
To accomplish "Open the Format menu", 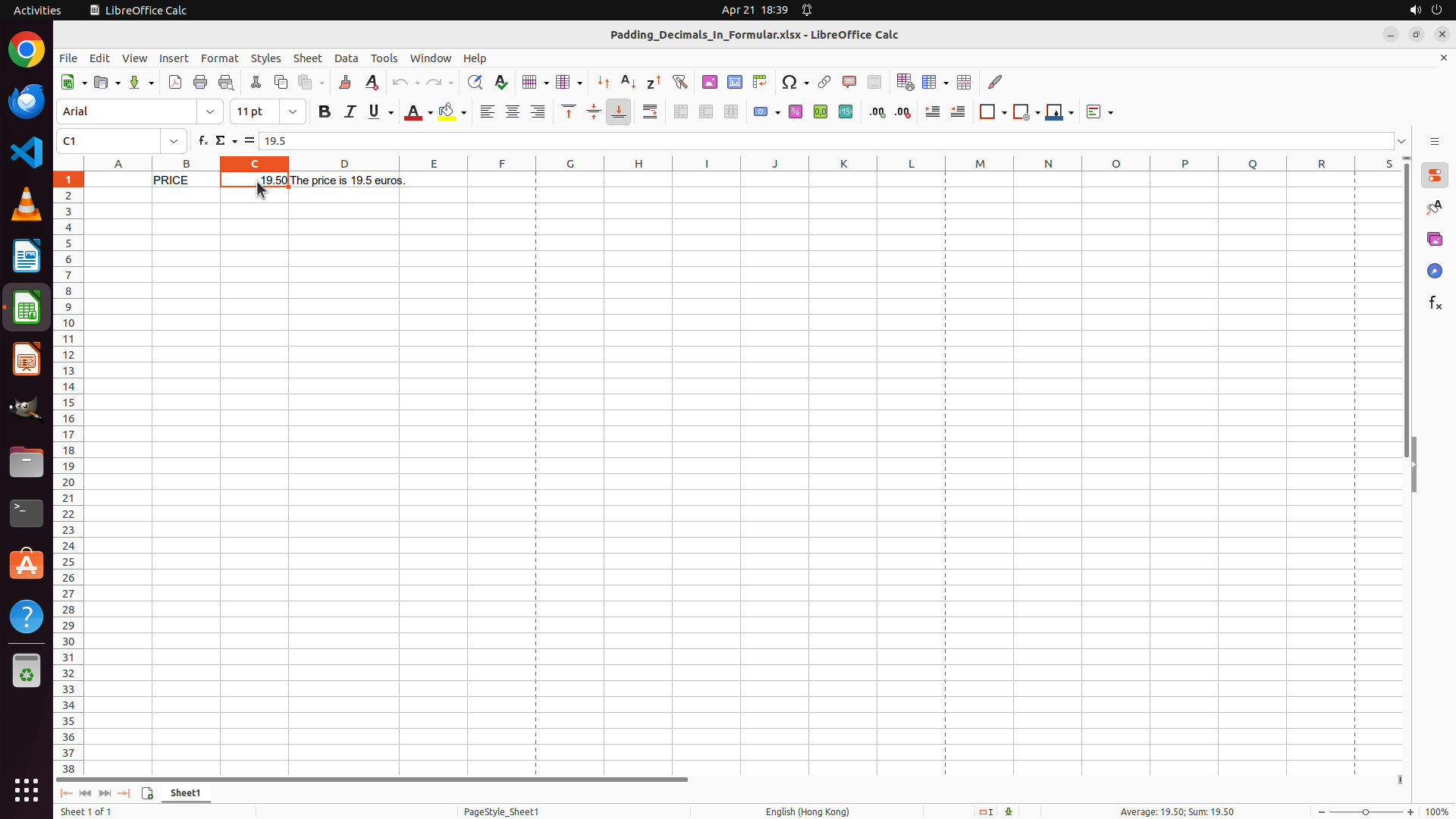I will [x=219, y=58].
